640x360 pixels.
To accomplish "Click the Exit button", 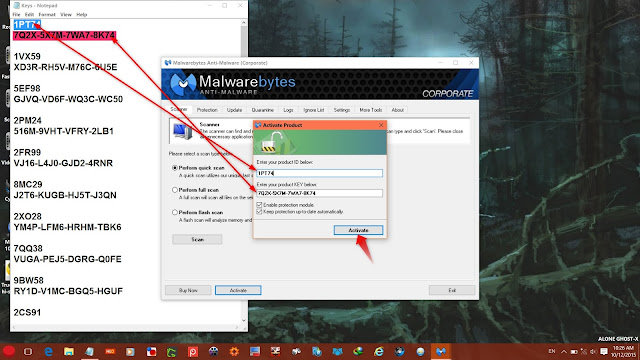I will click(x=452, y=290).
